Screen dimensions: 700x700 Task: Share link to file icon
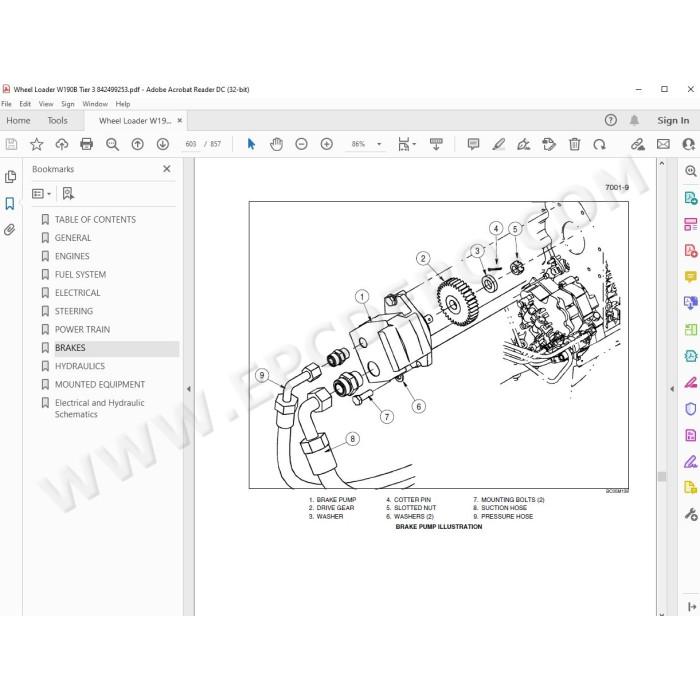(x=638, y=144)
